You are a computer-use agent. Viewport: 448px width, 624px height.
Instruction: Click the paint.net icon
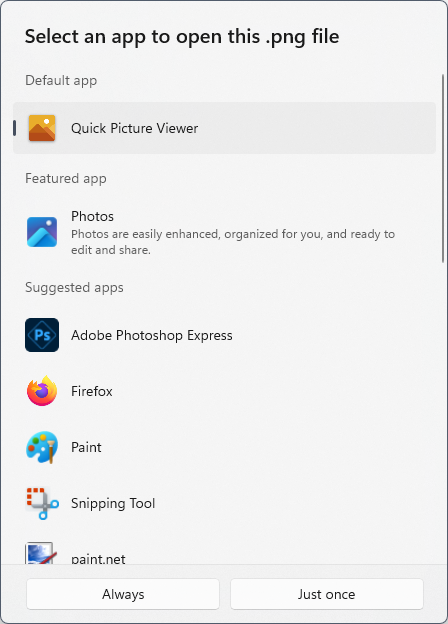(x=40, y=553)
